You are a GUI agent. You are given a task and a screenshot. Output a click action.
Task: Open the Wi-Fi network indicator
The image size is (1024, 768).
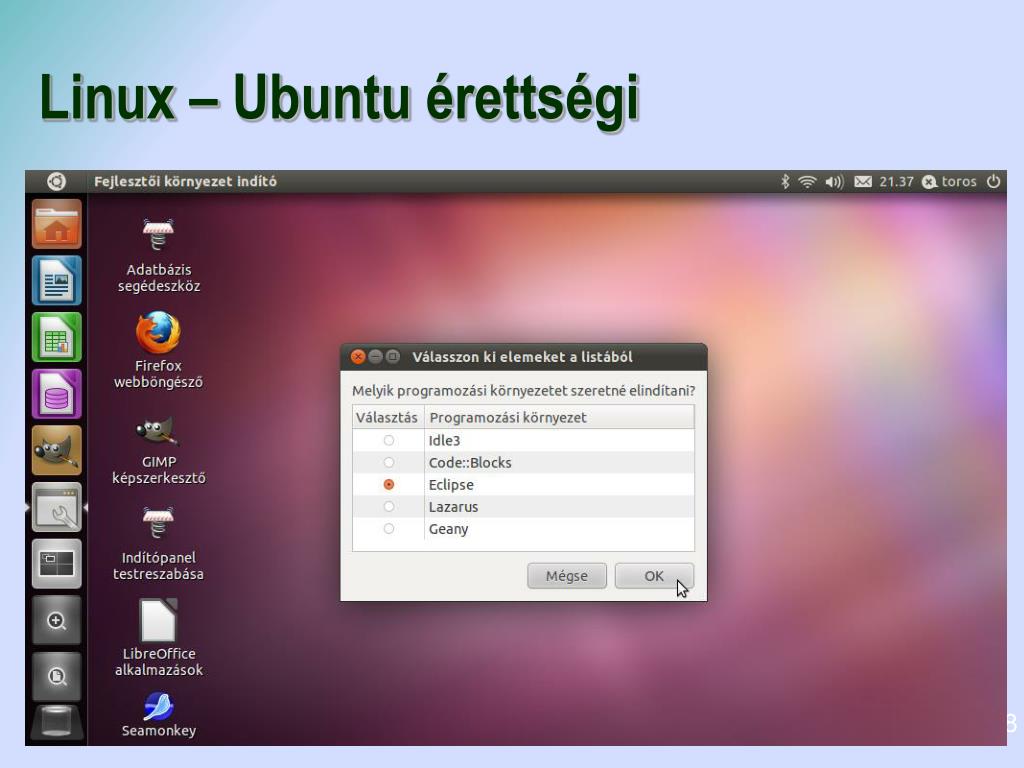pos(808,182)
